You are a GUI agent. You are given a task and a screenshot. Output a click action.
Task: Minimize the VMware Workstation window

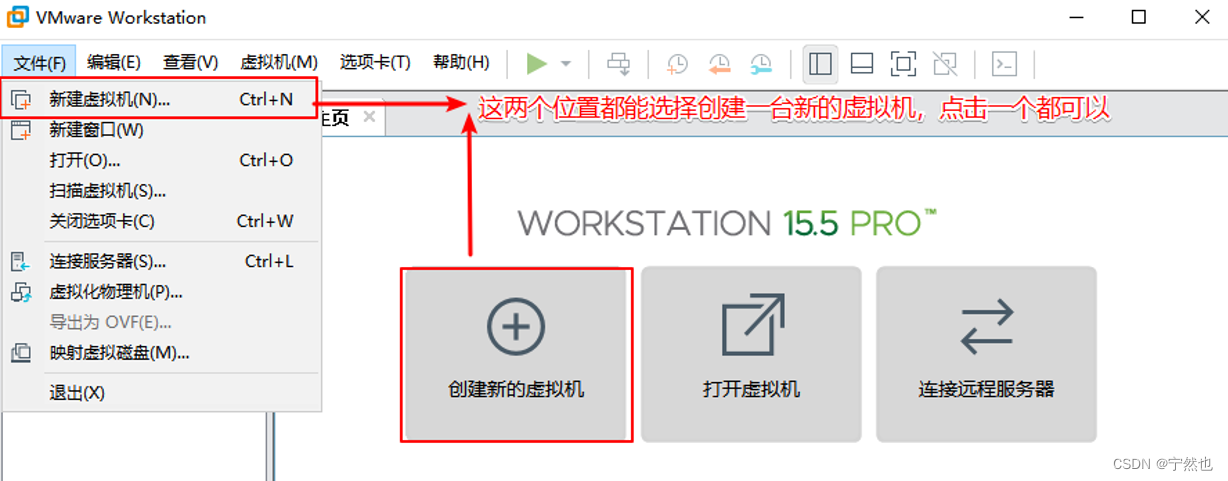pyautogui.click(x=1077, y=17)
